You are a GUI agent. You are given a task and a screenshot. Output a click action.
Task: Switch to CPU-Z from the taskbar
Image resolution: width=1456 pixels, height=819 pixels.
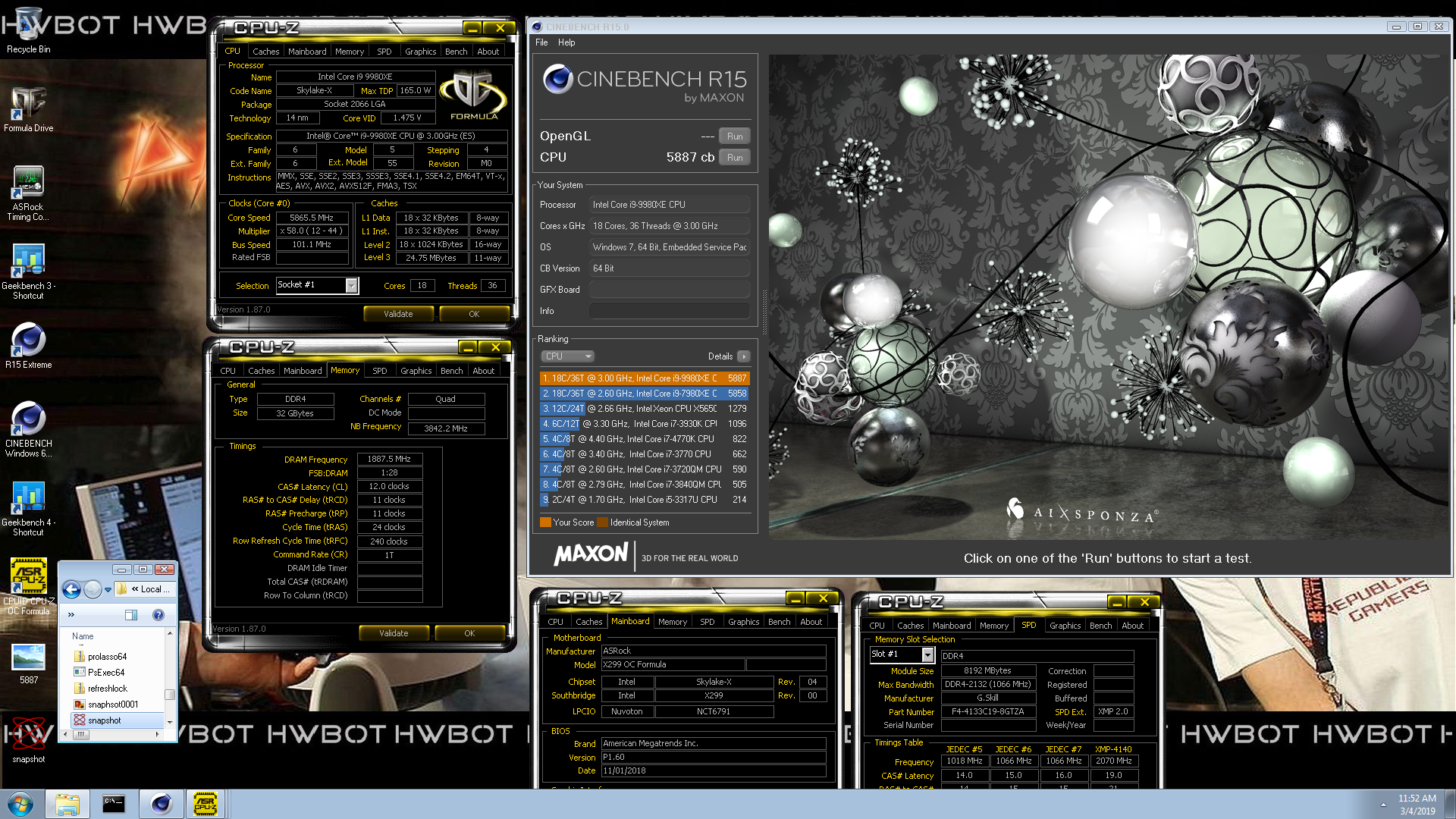coord(206,804)
